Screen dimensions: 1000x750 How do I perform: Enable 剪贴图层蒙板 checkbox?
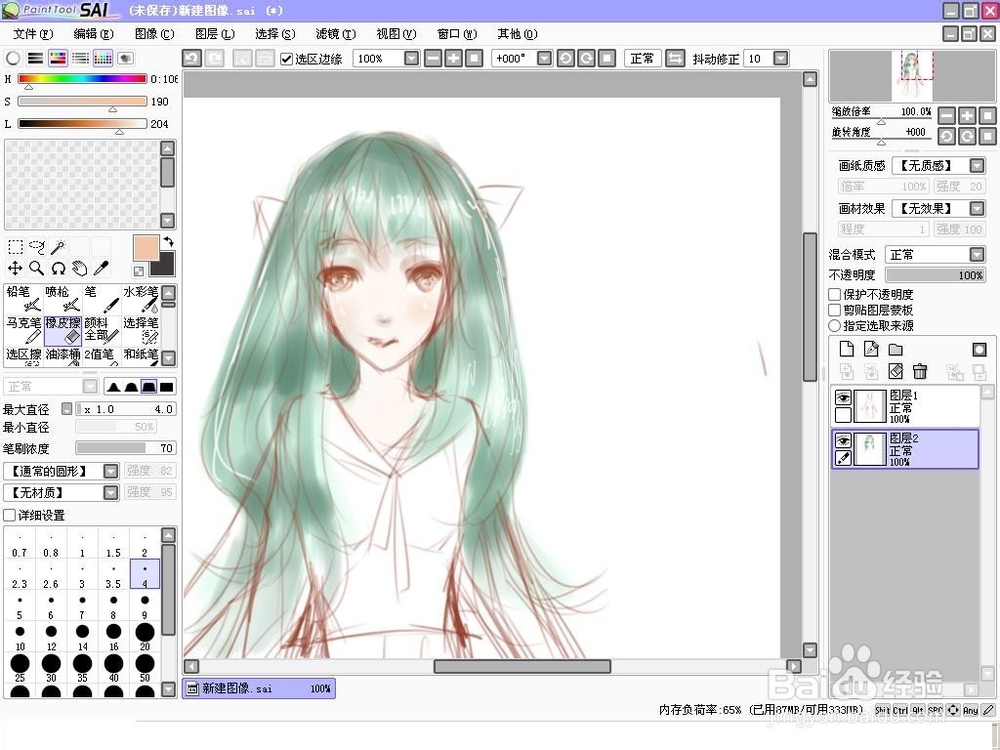click(834, 310)
